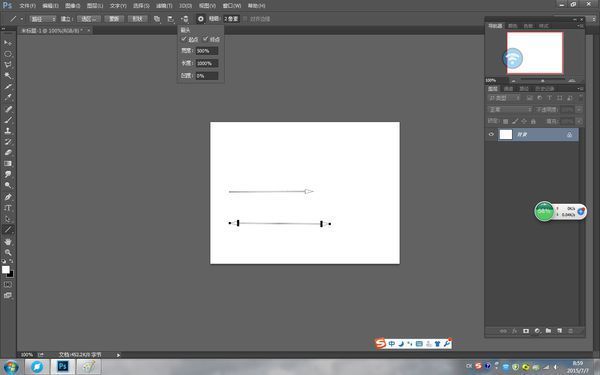
Task: Toggle Quick Mask mode icon
Action: (x=8, y=285)
